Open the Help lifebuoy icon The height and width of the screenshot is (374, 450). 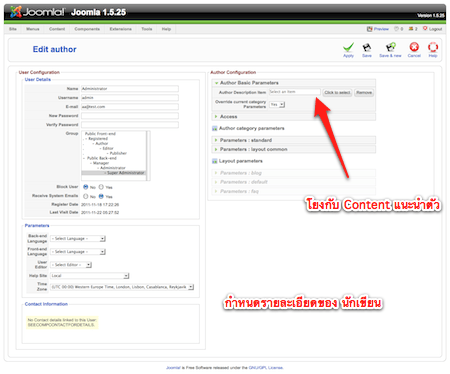[433, 47]
